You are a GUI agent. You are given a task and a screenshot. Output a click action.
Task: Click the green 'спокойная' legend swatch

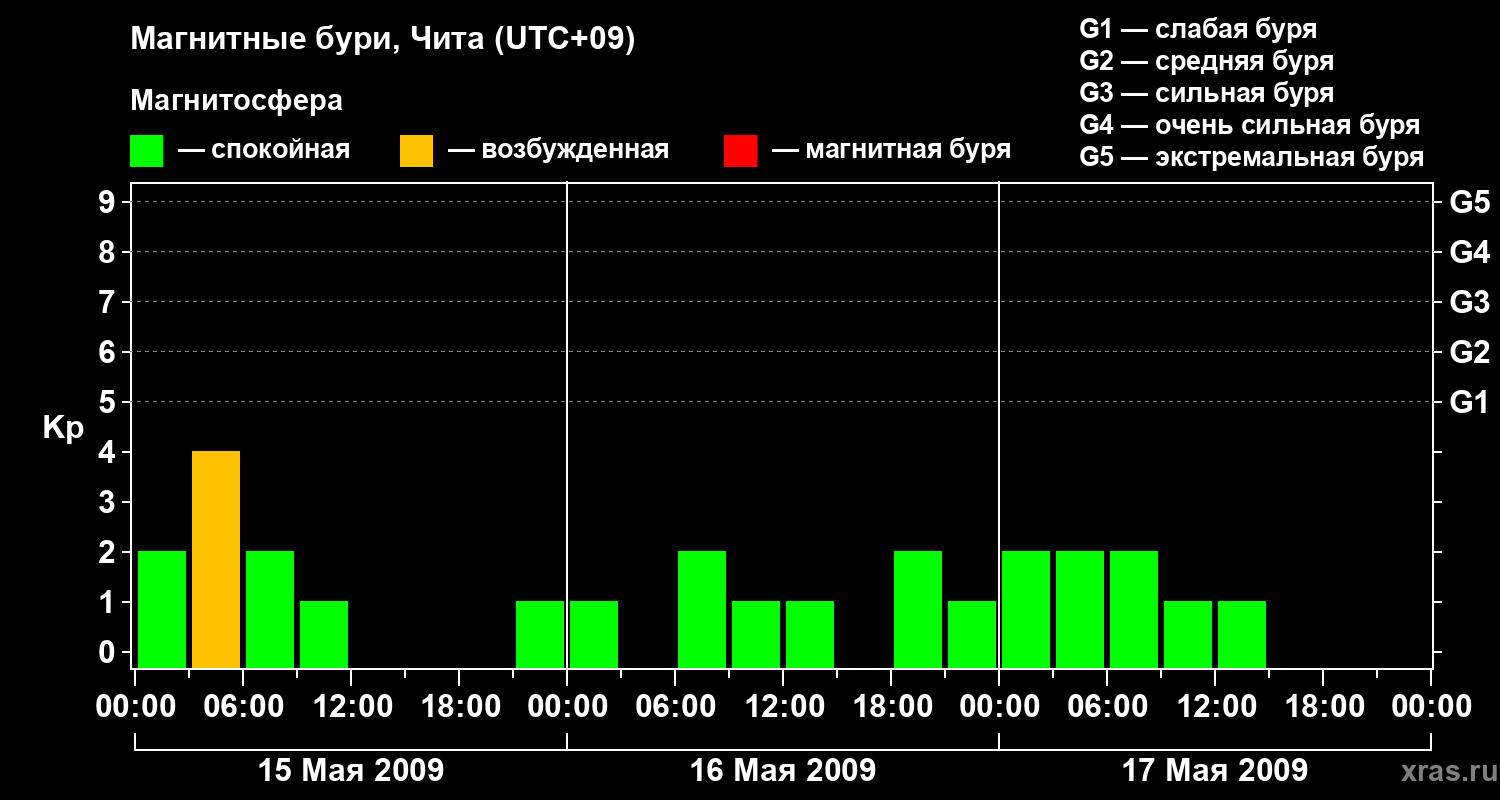[x=147, y=151]
